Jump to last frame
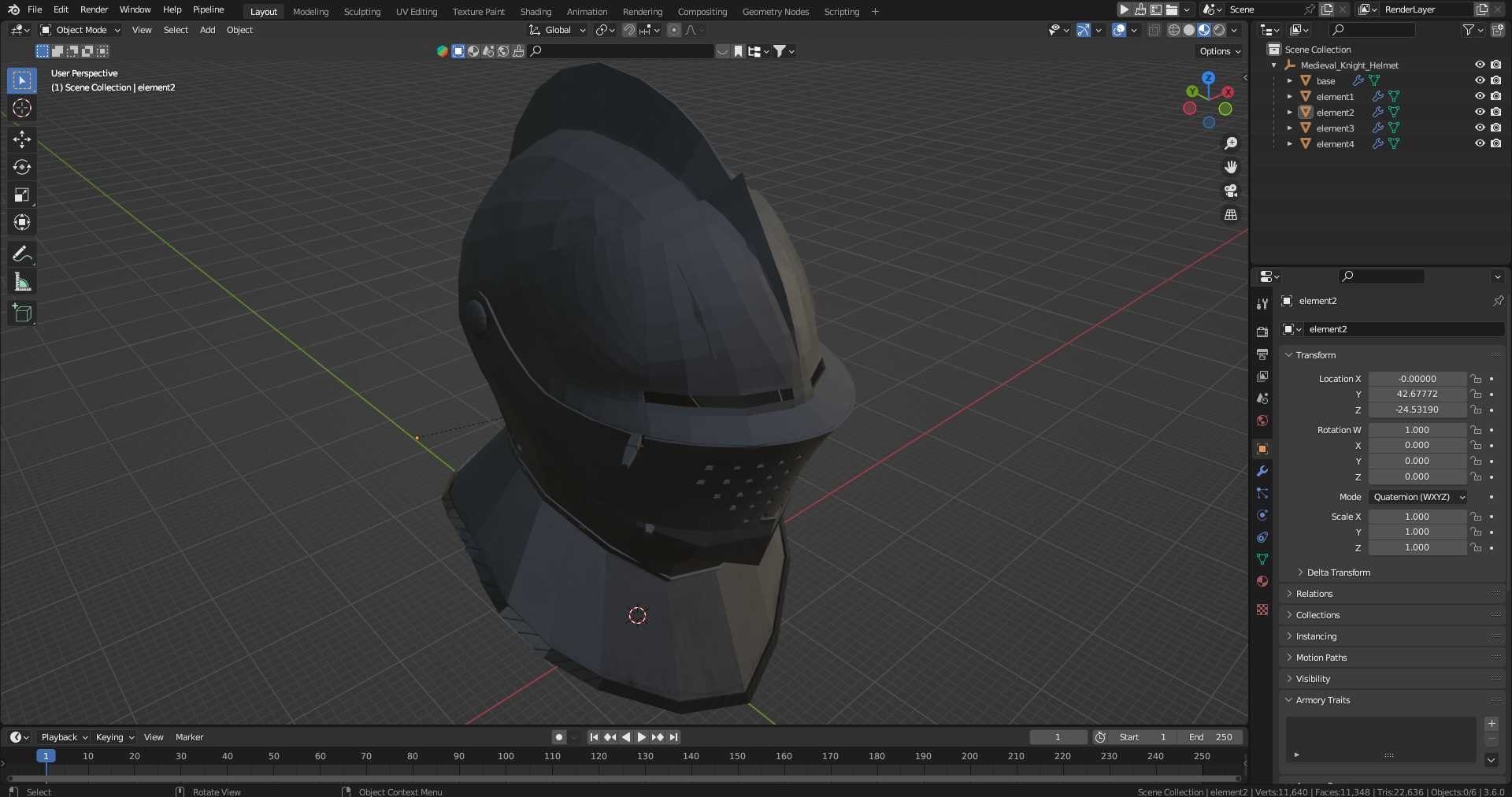 point(673,737)
